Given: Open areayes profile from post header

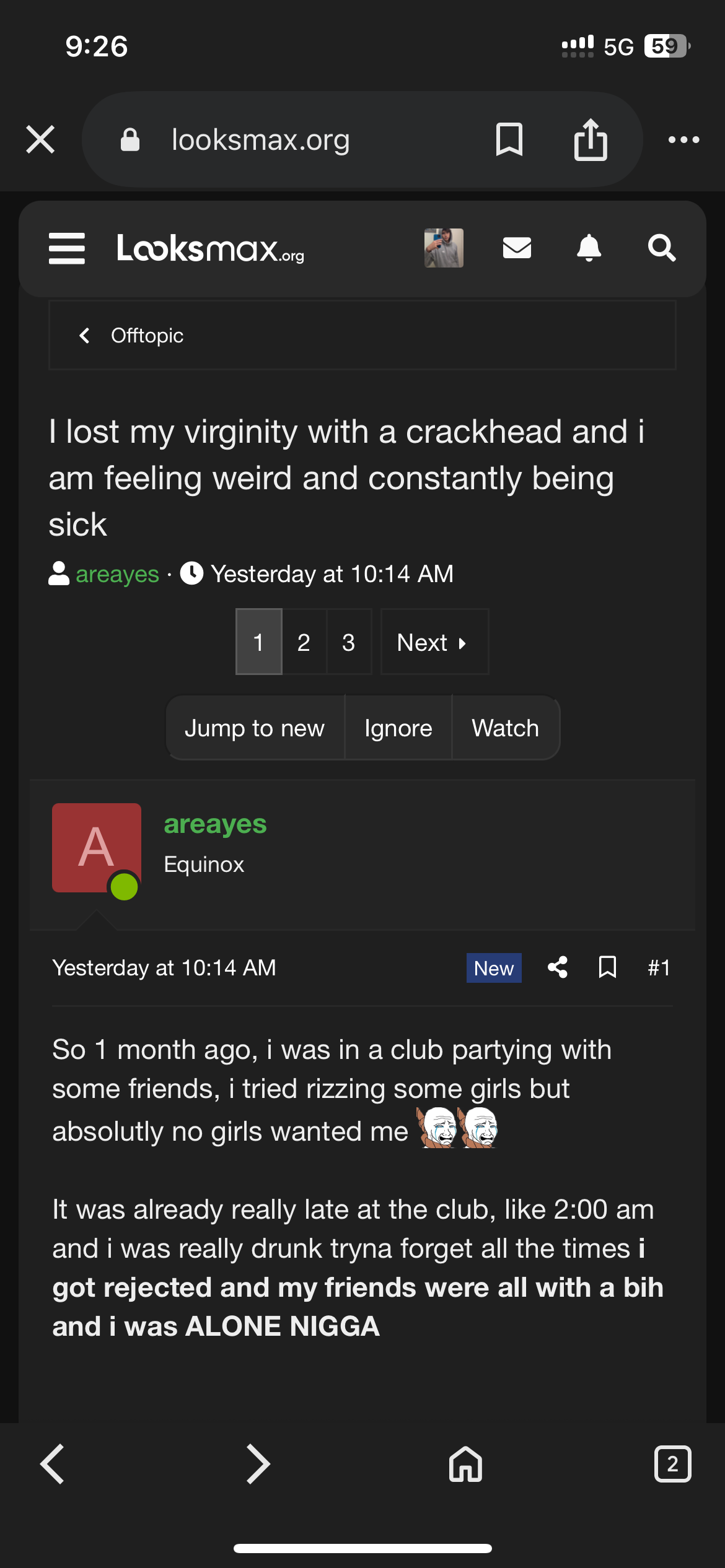Looking at the screenshot, I should tap(215, 824).
